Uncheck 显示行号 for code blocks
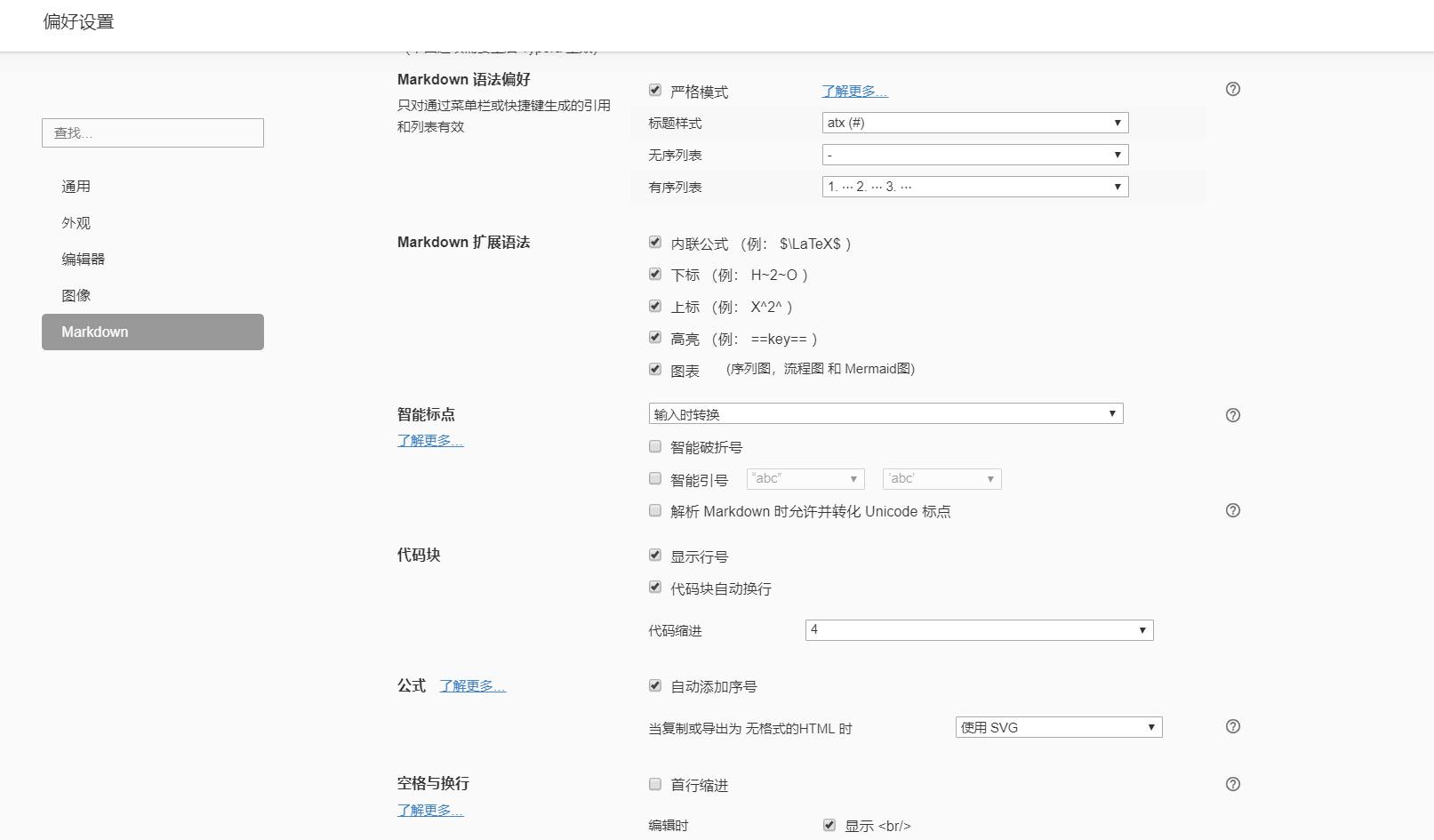This screenshot has width=1434, height=840. coord(655,556)
